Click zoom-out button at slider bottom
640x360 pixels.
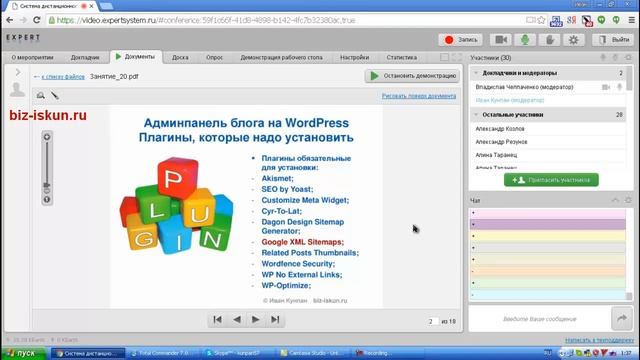click(x=47, y=200)
